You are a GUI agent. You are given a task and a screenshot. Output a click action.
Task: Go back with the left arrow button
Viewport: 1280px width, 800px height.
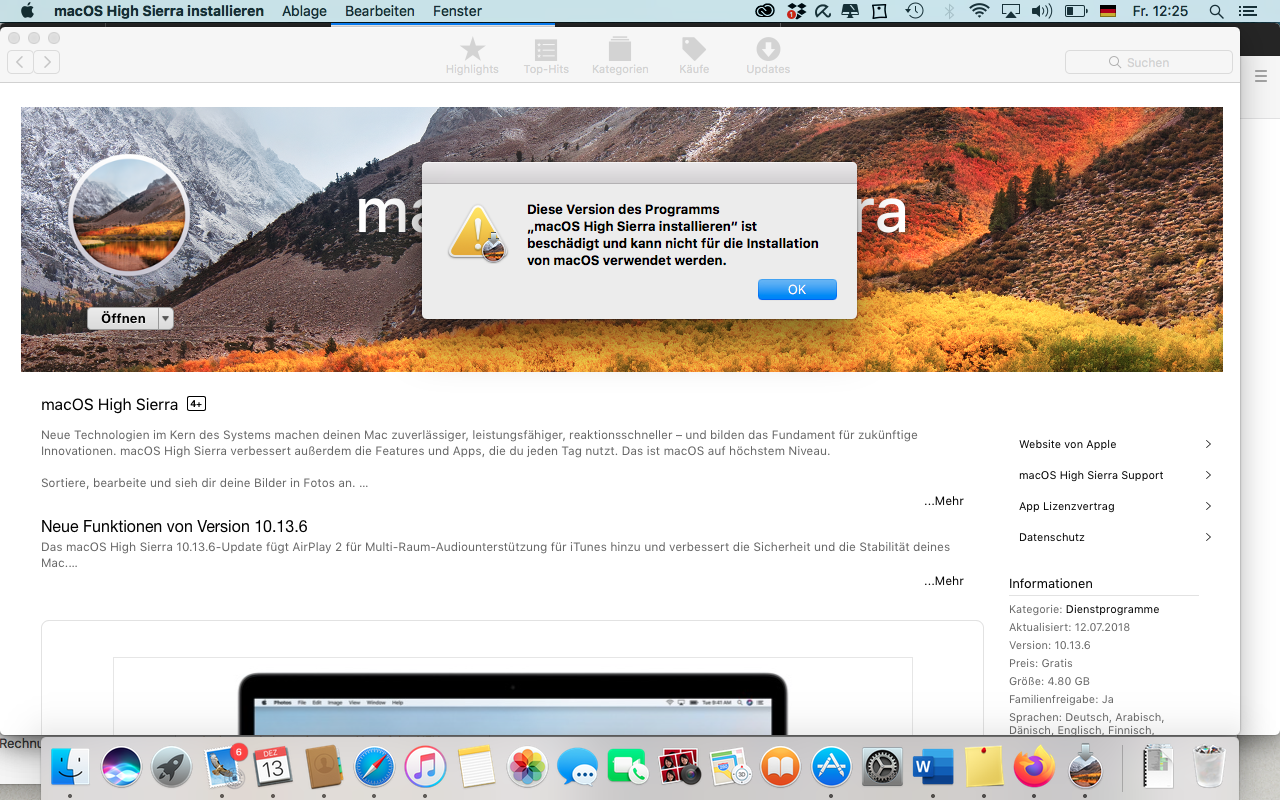[x=21, y=62]
